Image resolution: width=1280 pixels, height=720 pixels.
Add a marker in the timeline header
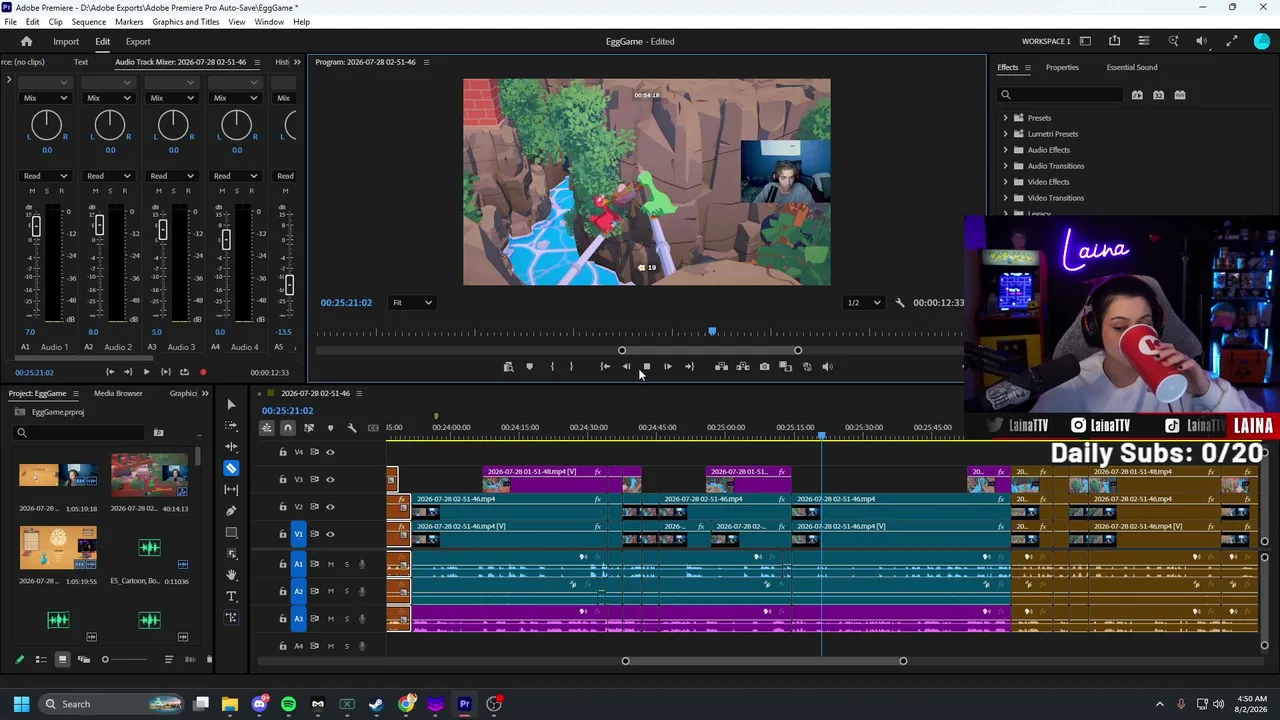click(330, 428)
